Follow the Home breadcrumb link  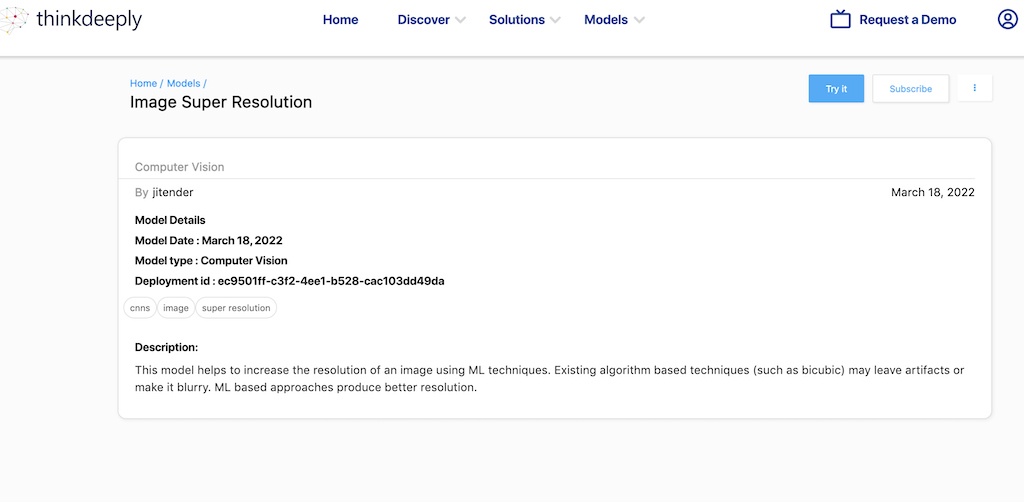pos(143,83)
